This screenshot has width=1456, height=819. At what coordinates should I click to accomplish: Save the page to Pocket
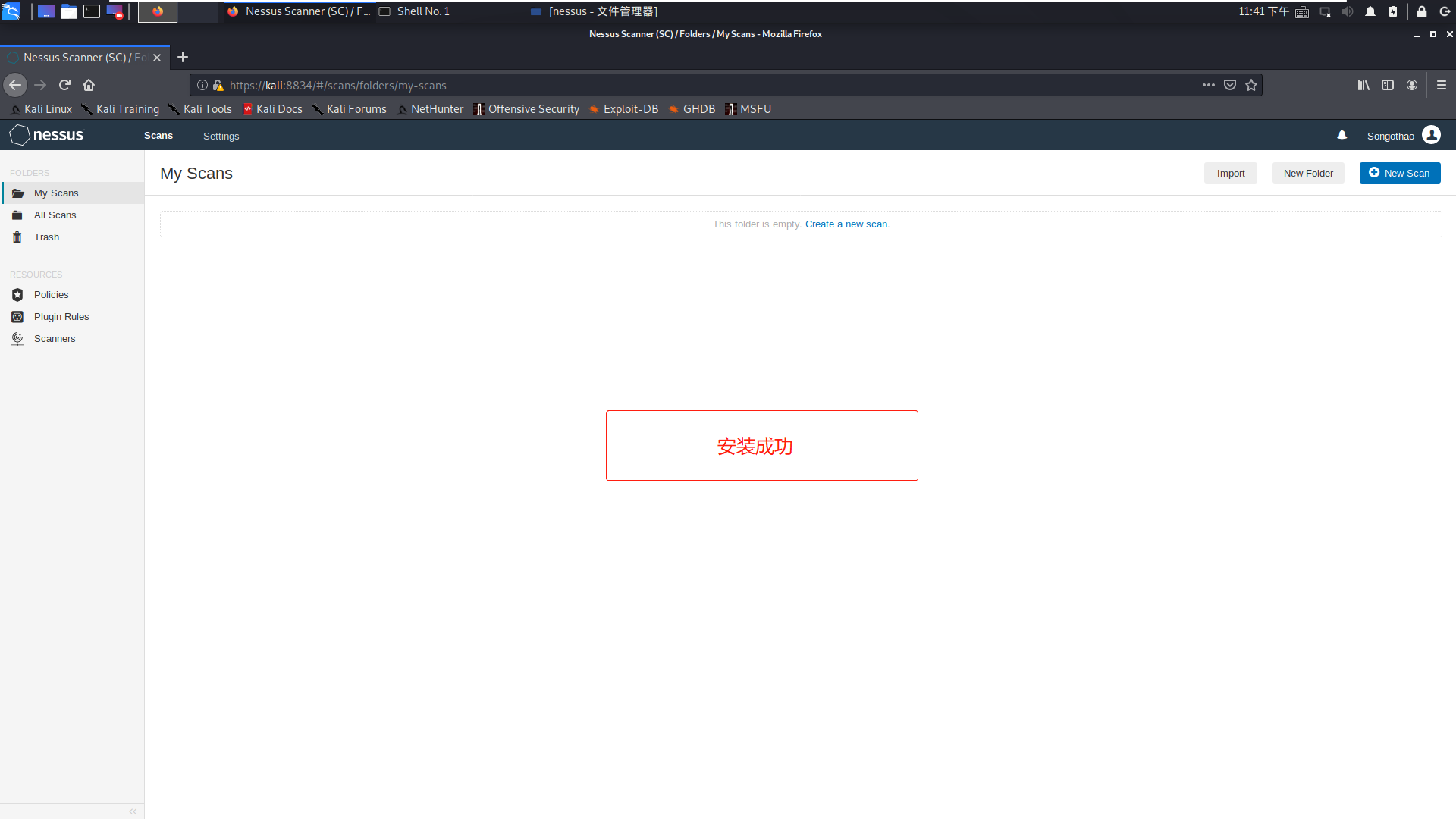[x=1230, y=85]
